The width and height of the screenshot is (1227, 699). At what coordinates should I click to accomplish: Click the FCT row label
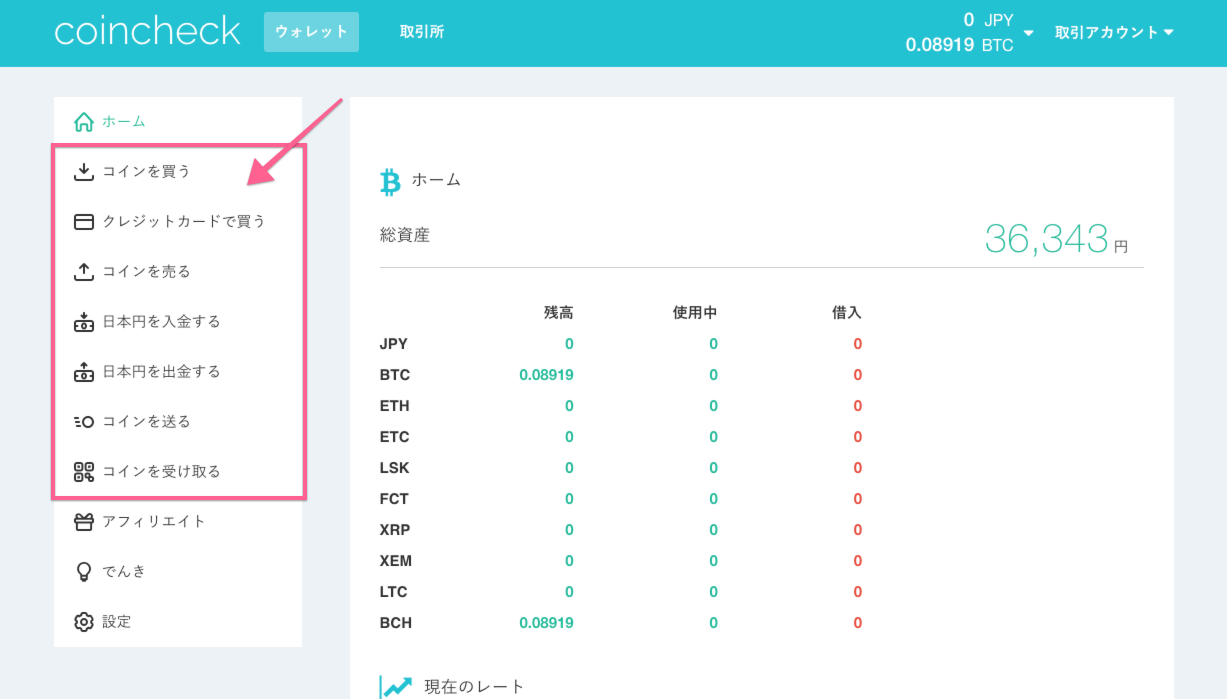click(x=394, y=499)
